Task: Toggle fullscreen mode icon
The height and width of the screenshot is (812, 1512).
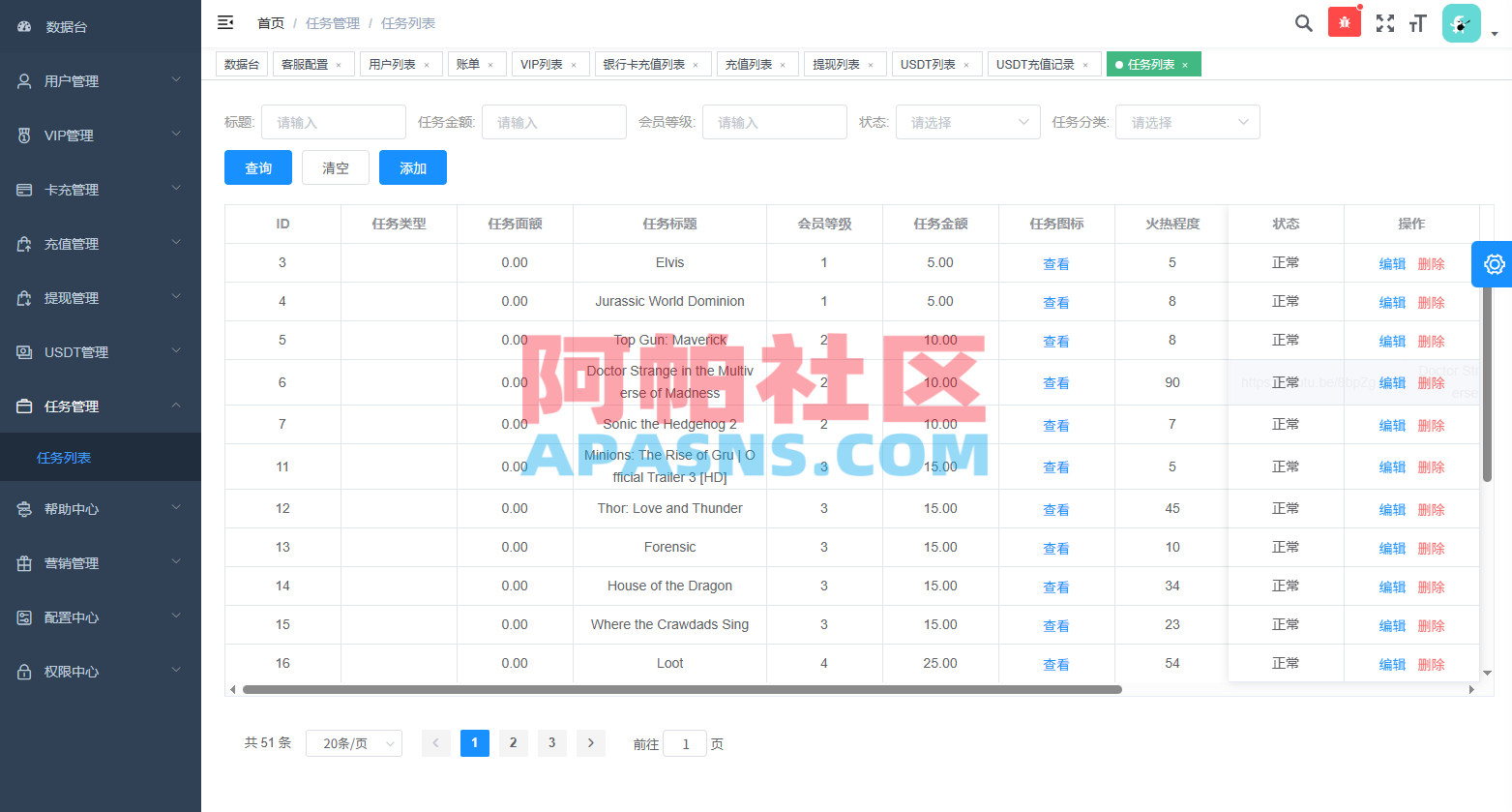Action: click(x=1385, y=23)
